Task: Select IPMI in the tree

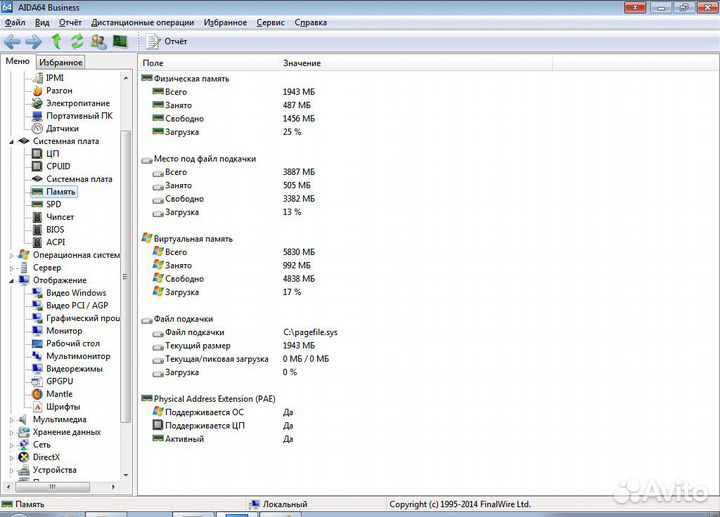Action: tap(55, 78)
